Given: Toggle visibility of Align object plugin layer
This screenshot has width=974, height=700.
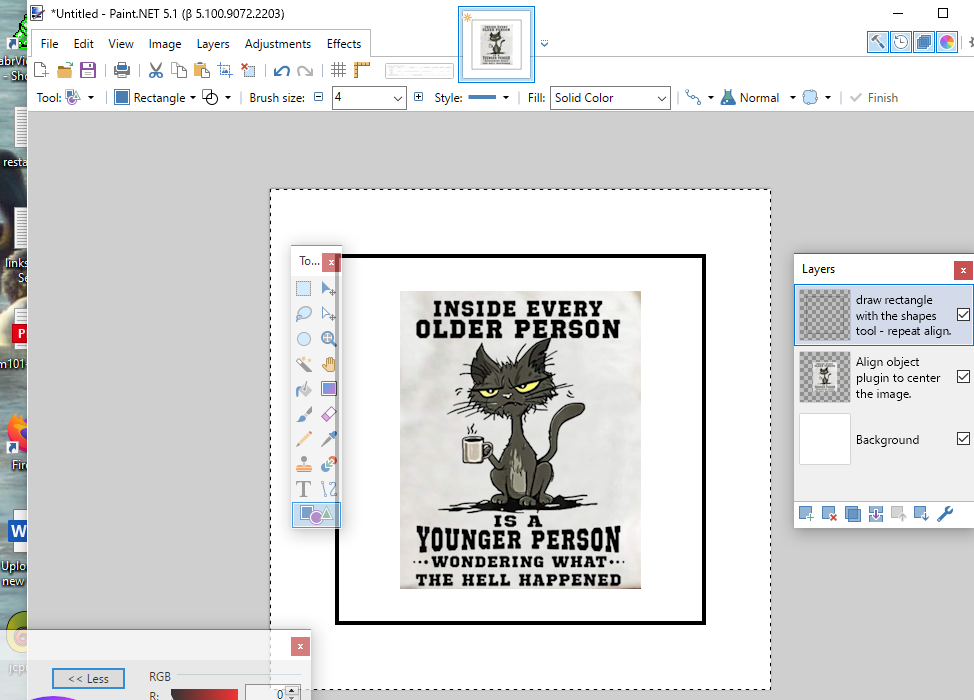Looking at the screenshot, I should 963,377.
